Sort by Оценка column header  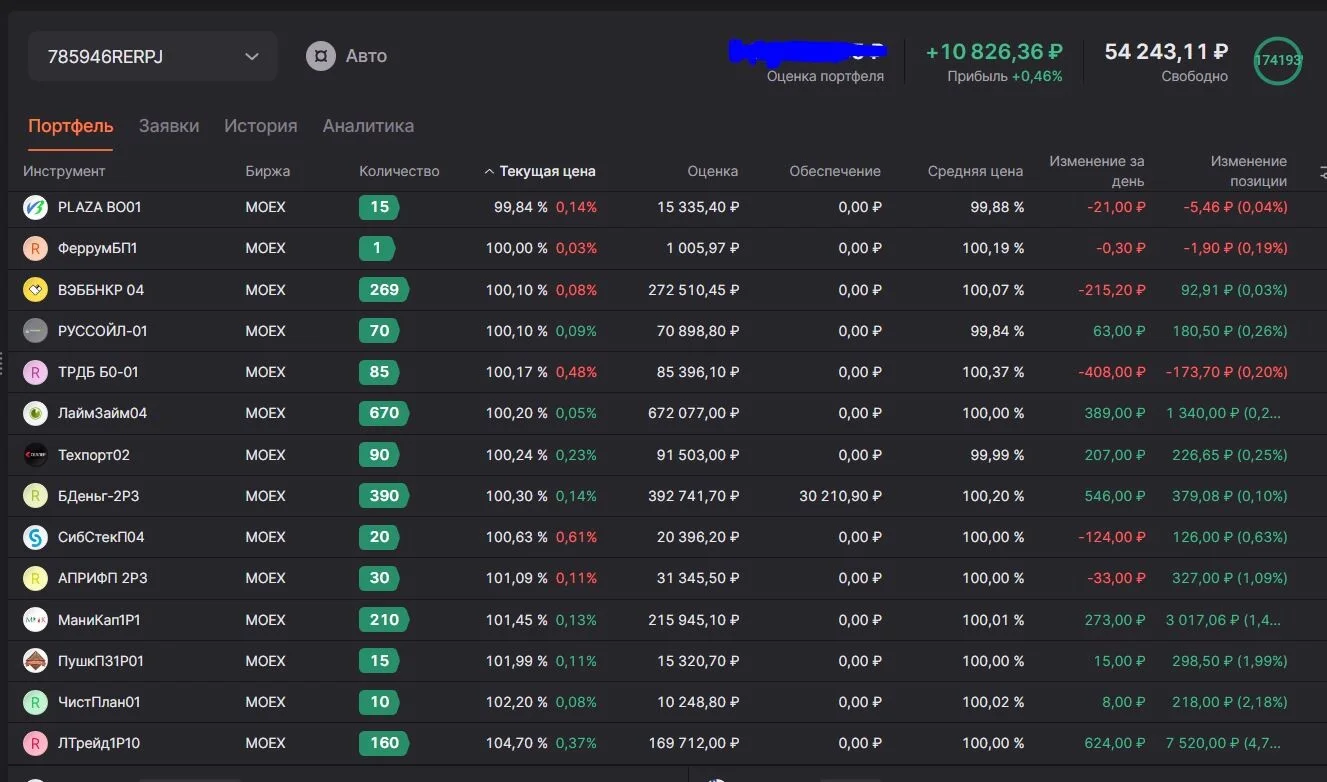pyautogui.click(x=713, y=171)
